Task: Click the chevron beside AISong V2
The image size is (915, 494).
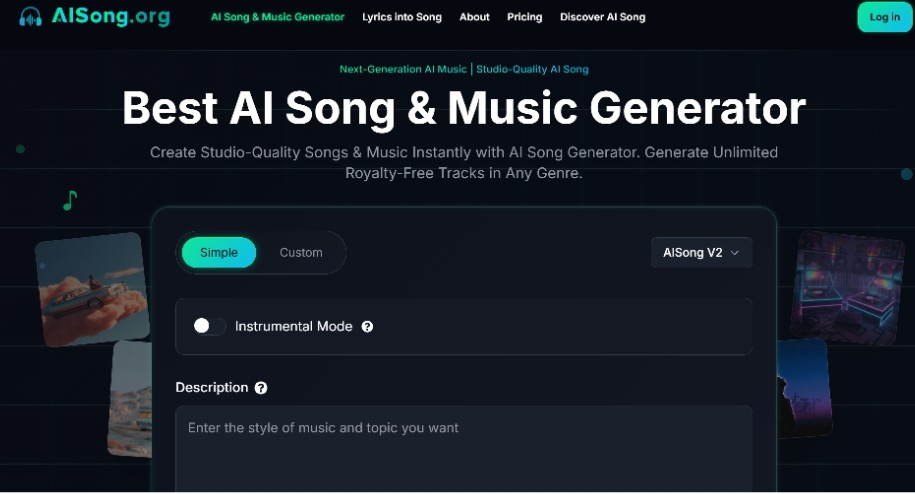Action: pyautogui.click(x=735, y=253)
